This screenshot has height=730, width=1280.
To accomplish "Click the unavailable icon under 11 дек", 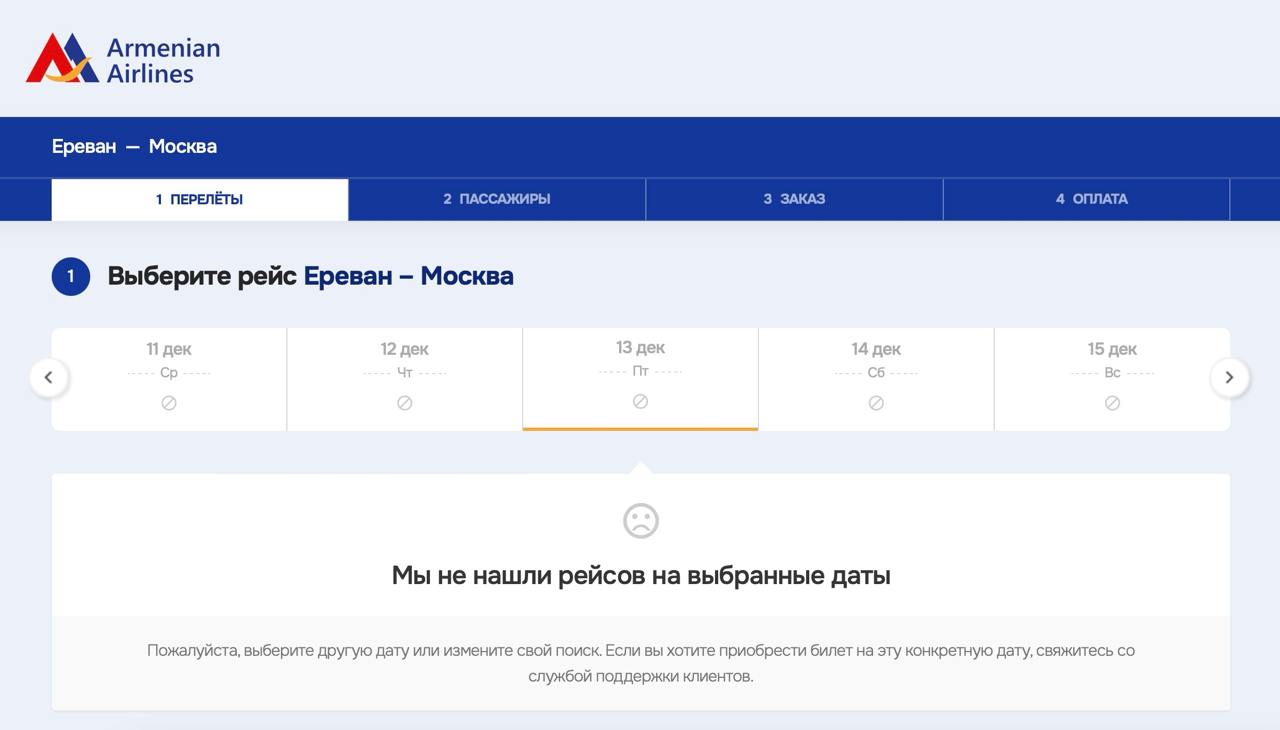I will tap(169, 403).
